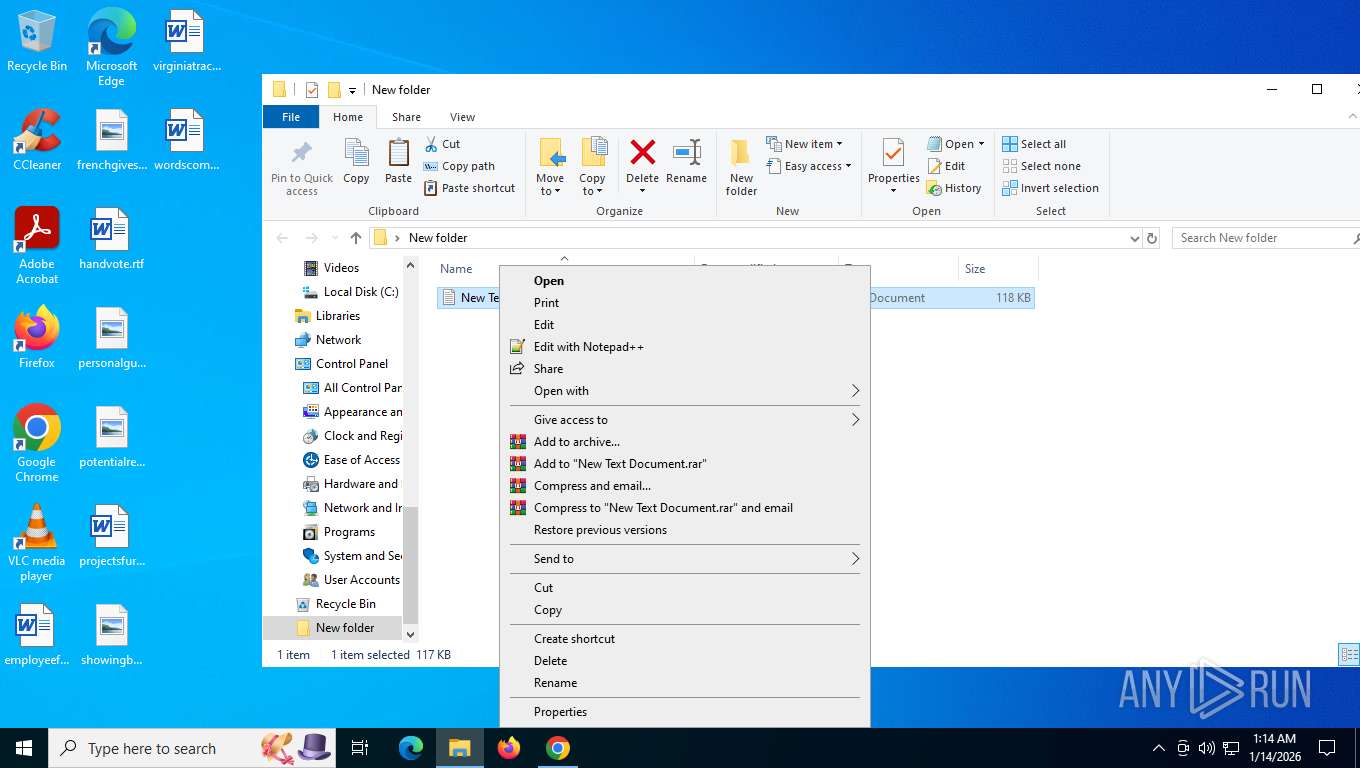Screen dimensions: 1360x768
Task: Switch to the View tab
Action: click(462, 117)
